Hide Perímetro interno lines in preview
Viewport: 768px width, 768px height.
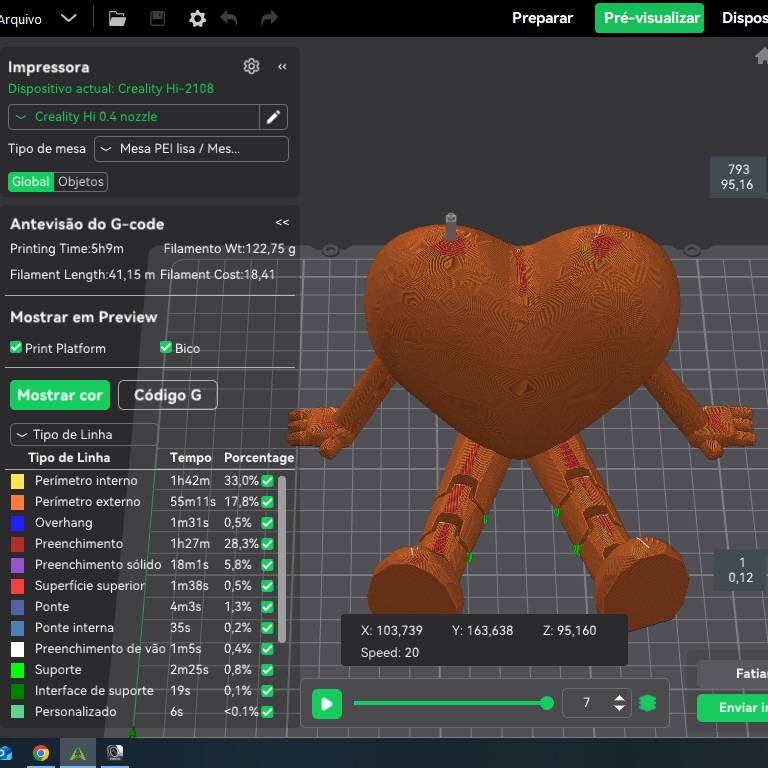[267, 481]
